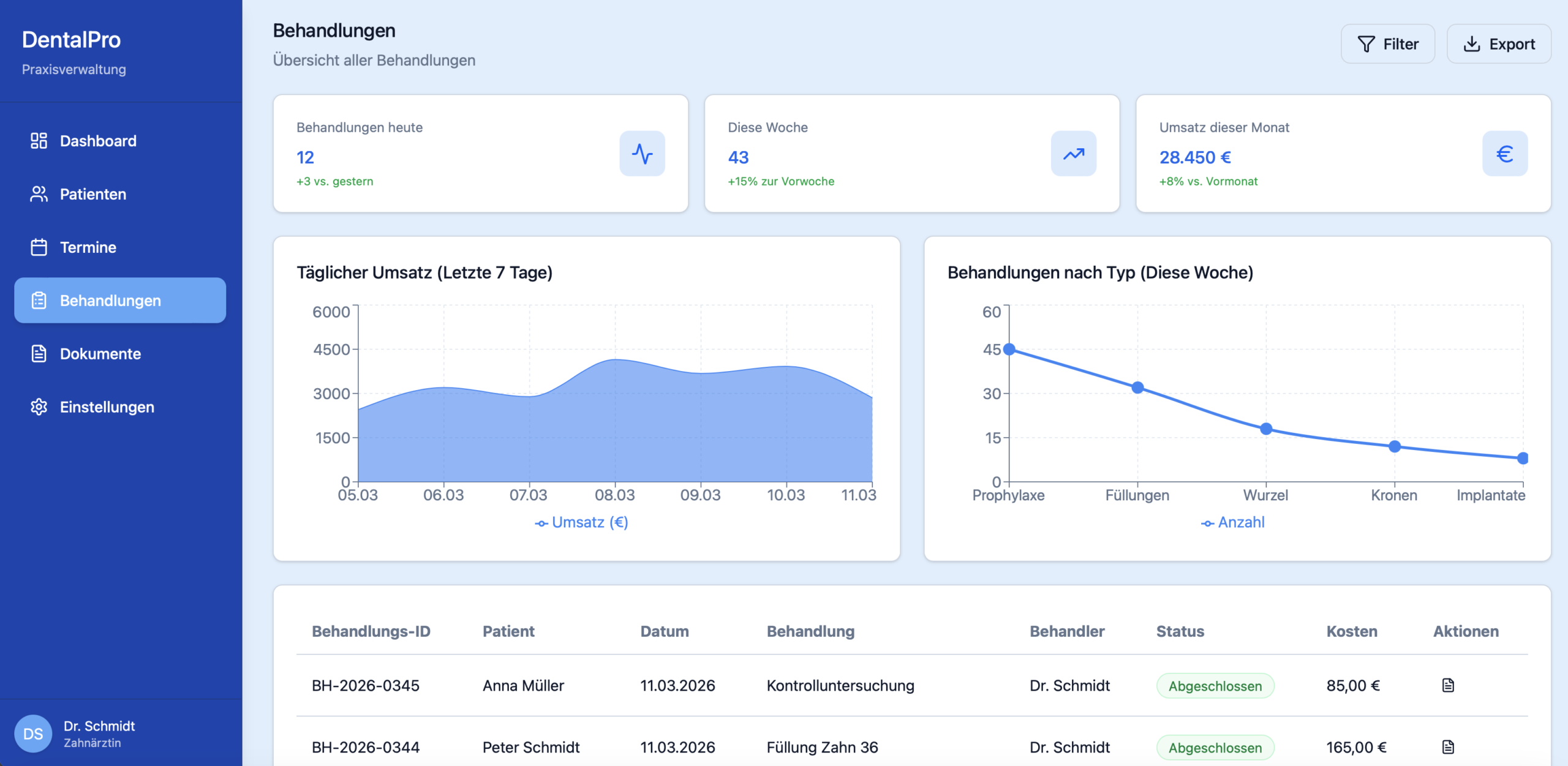Click the Export button

click(1498, 44)
